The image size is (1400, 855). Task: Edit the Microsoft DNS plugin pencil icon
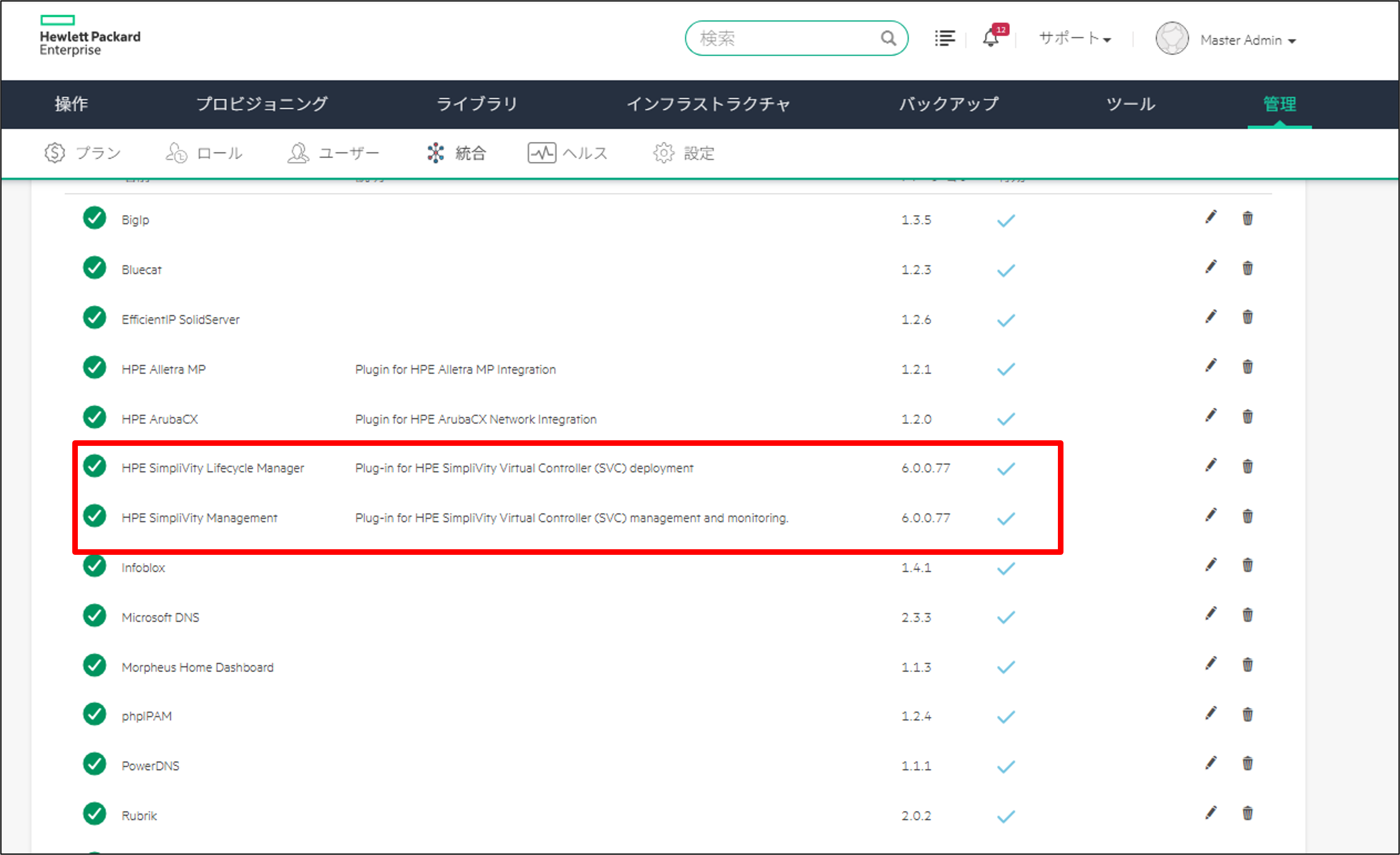click(1211, 614)
